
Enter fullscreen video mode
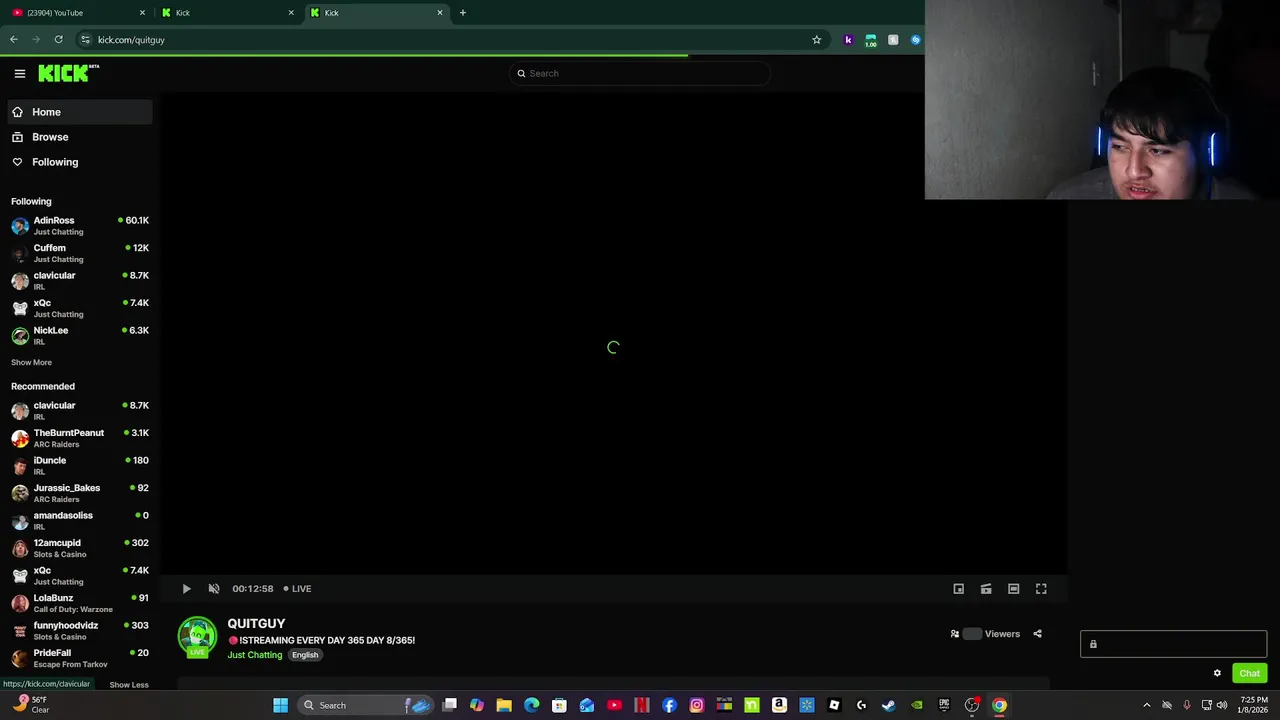1041,589
